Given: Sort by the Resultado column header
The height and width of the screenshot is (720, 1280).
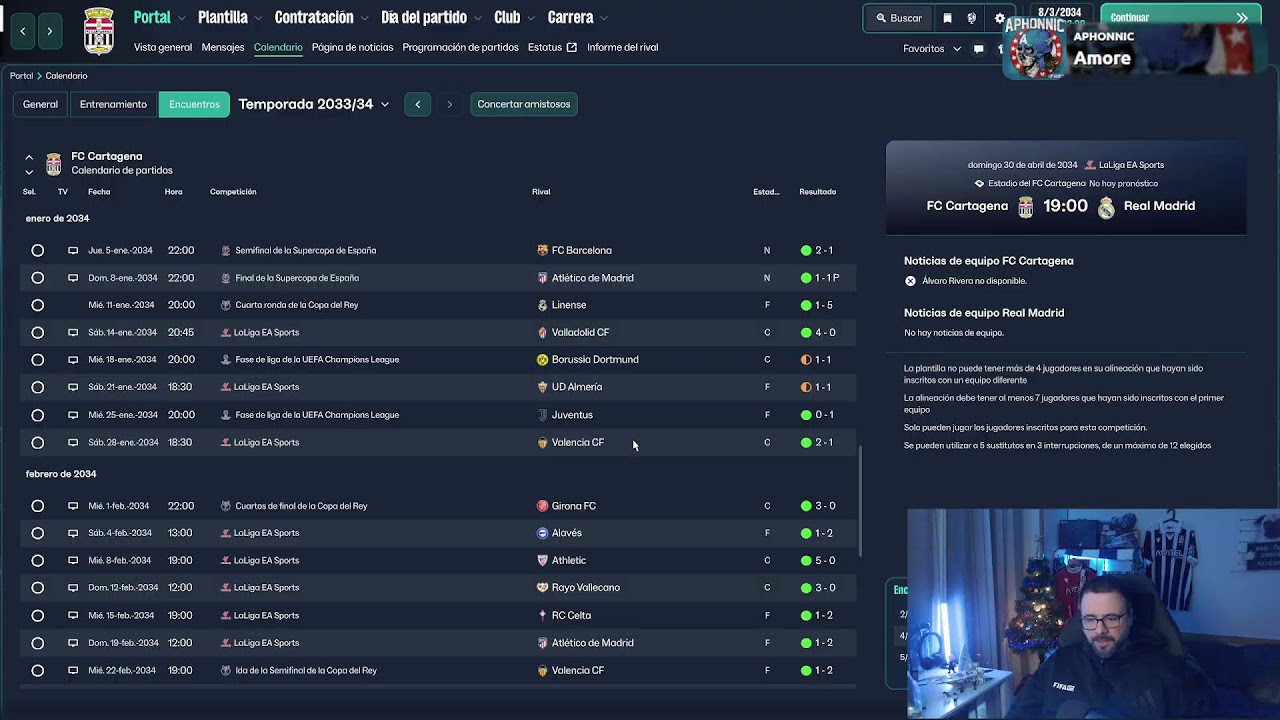Looking at the screenshot, I should 817,192.
